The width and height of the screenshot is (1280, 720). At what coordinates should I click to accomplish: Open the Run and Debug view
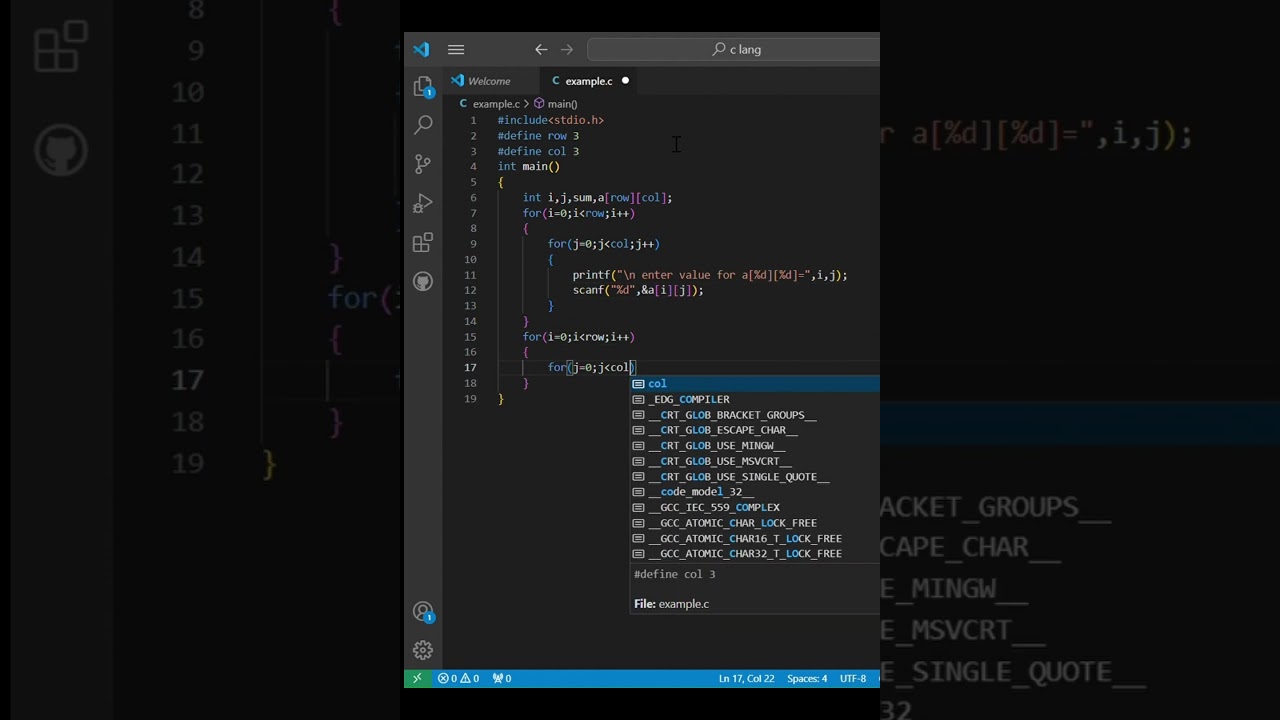click(423, 203)
